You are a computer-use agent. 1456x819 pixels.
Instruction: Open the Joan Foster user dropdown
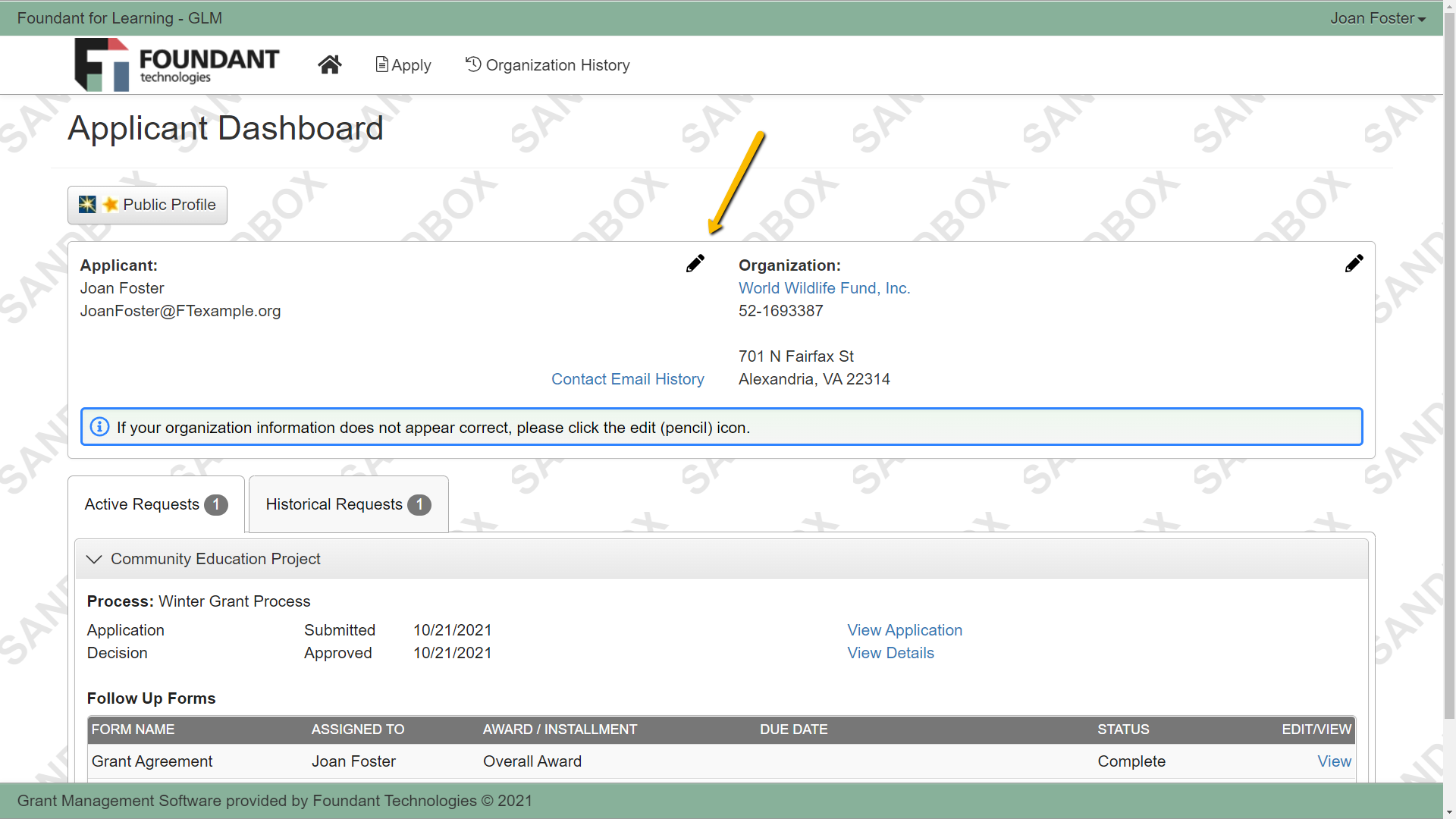tap(1377, 18)
